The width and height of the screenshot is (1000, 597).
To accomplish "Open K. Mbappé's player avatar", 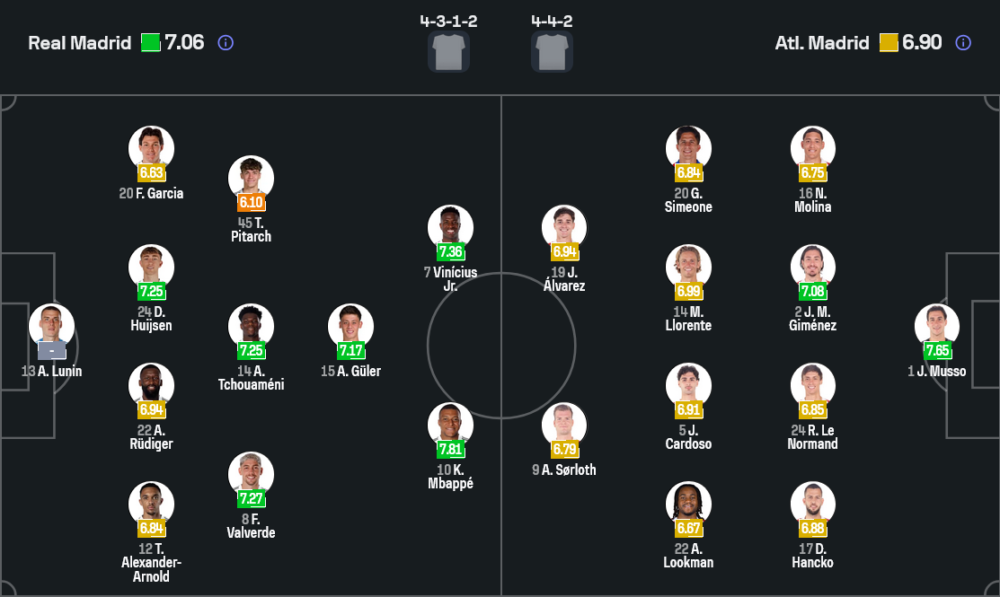I will (451, 425).
